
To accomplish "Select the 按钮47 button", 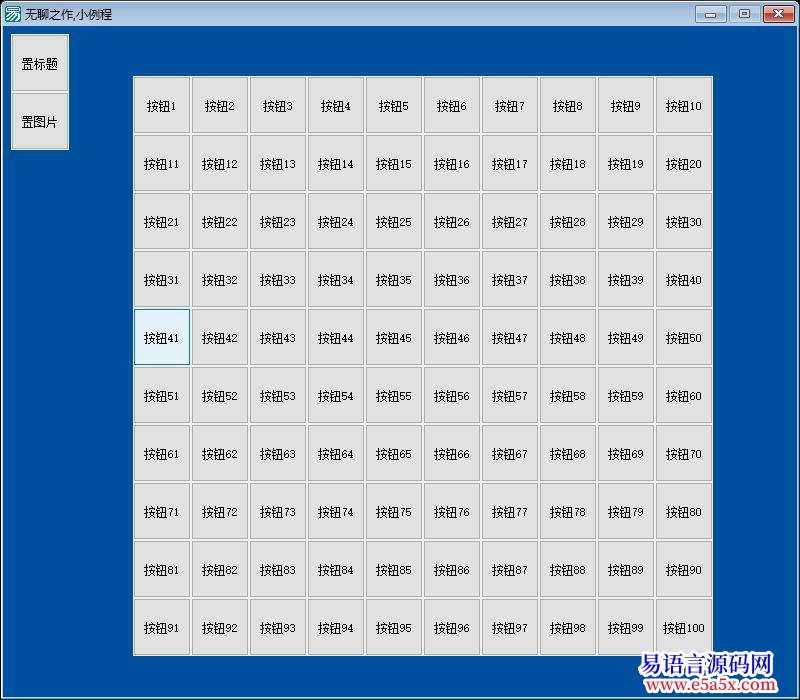I will click(509, 338).
